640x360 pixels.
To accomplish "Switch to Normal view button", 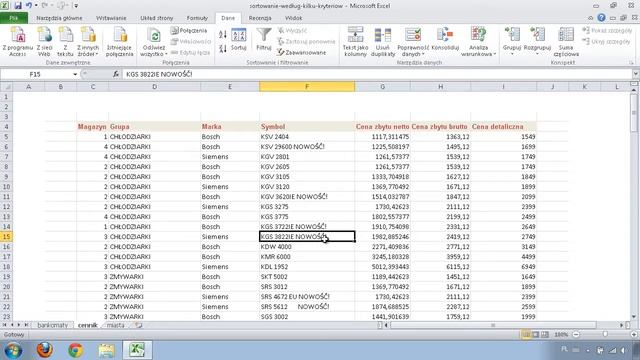I will coord(527,335).
